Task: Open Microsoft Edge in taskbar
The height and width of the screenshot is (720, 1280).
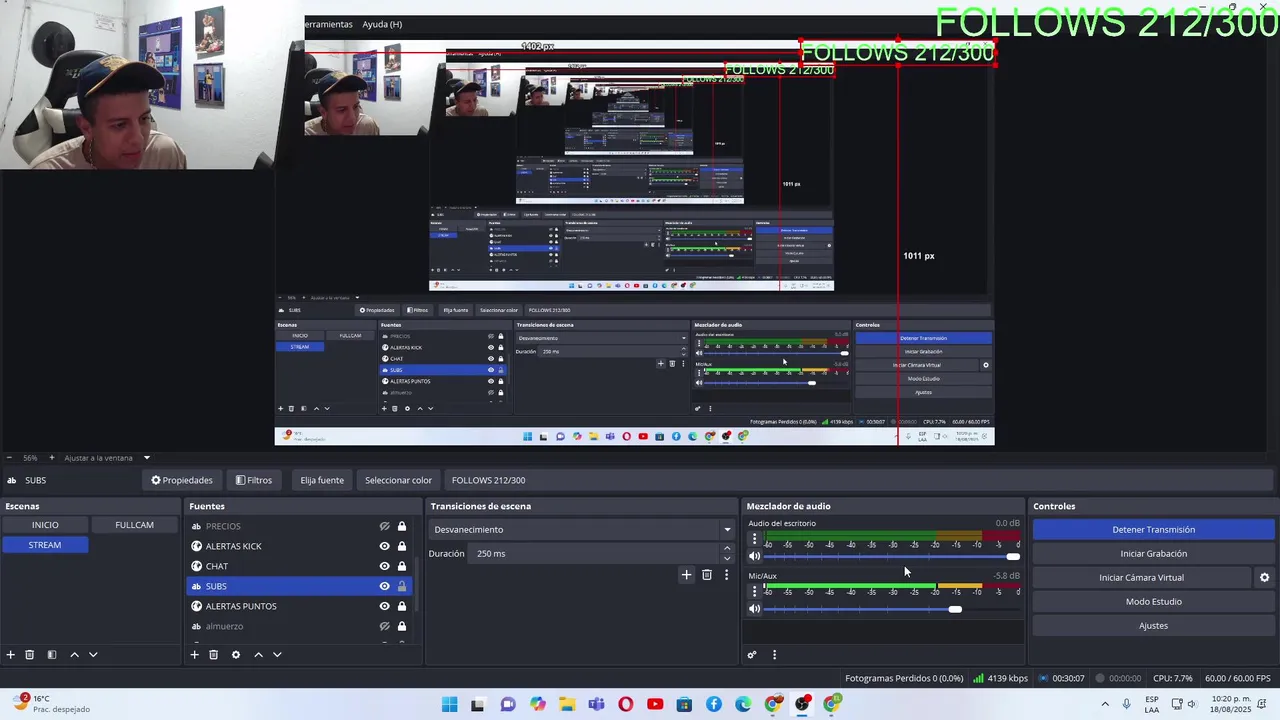Action: click(x=743, y=705)
